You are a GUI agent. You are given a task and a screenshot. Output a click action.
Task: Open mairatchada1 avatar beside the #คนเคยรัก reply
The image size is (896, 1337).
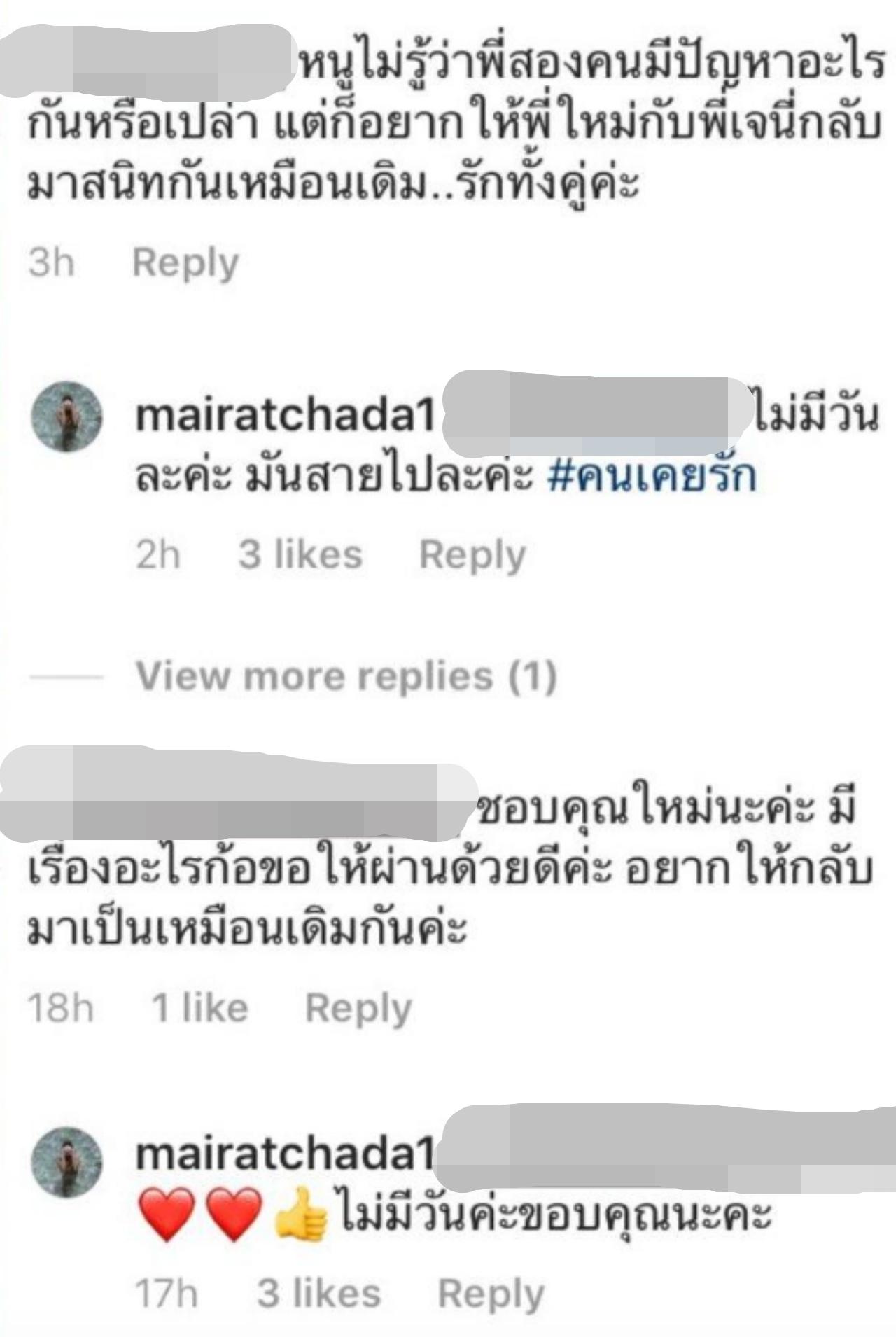67,416
